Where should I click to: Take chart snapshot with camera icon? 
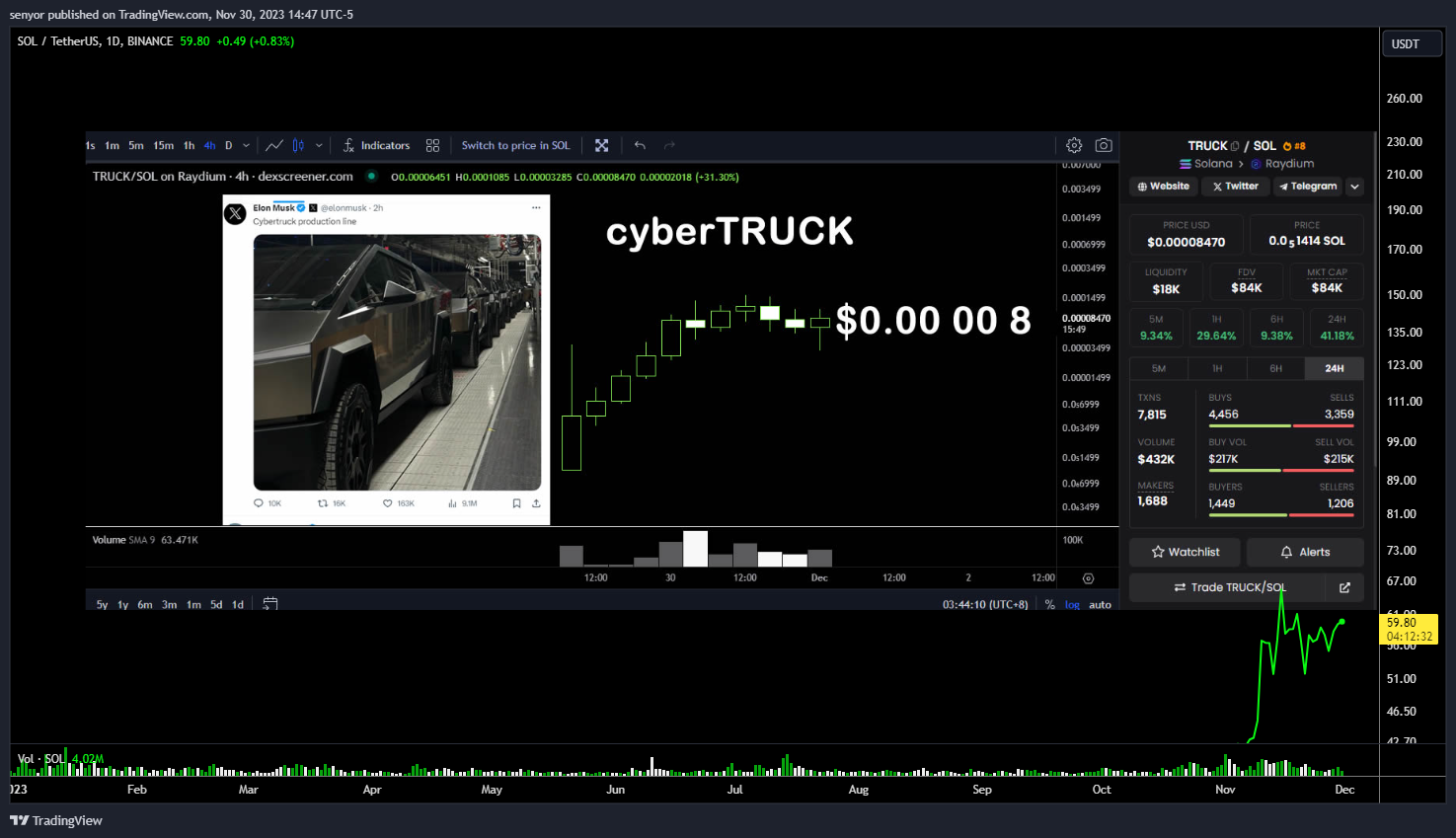click(1104, 145)
